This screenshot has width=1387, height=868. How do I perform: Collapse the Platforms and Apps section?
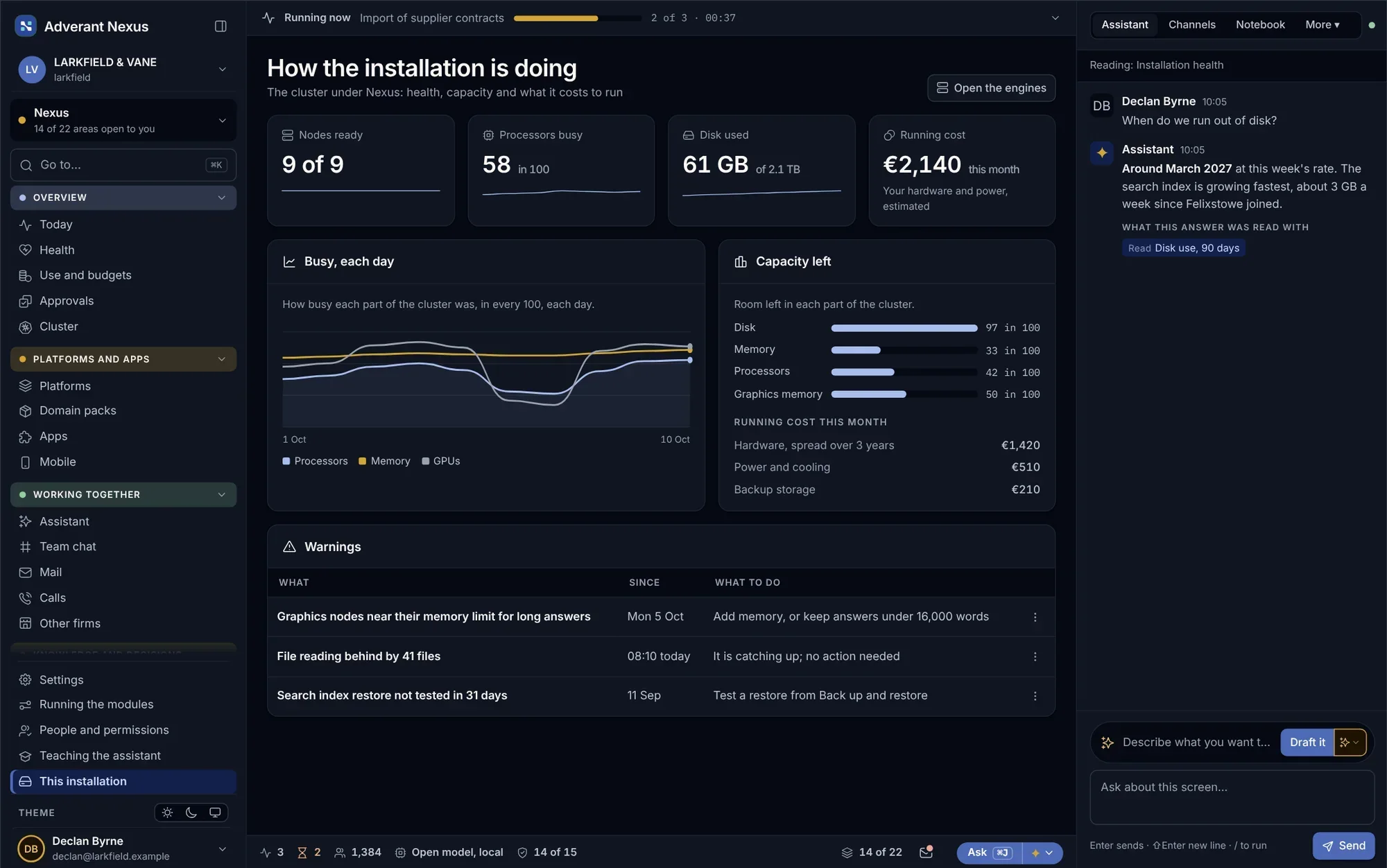pos(123,359)
